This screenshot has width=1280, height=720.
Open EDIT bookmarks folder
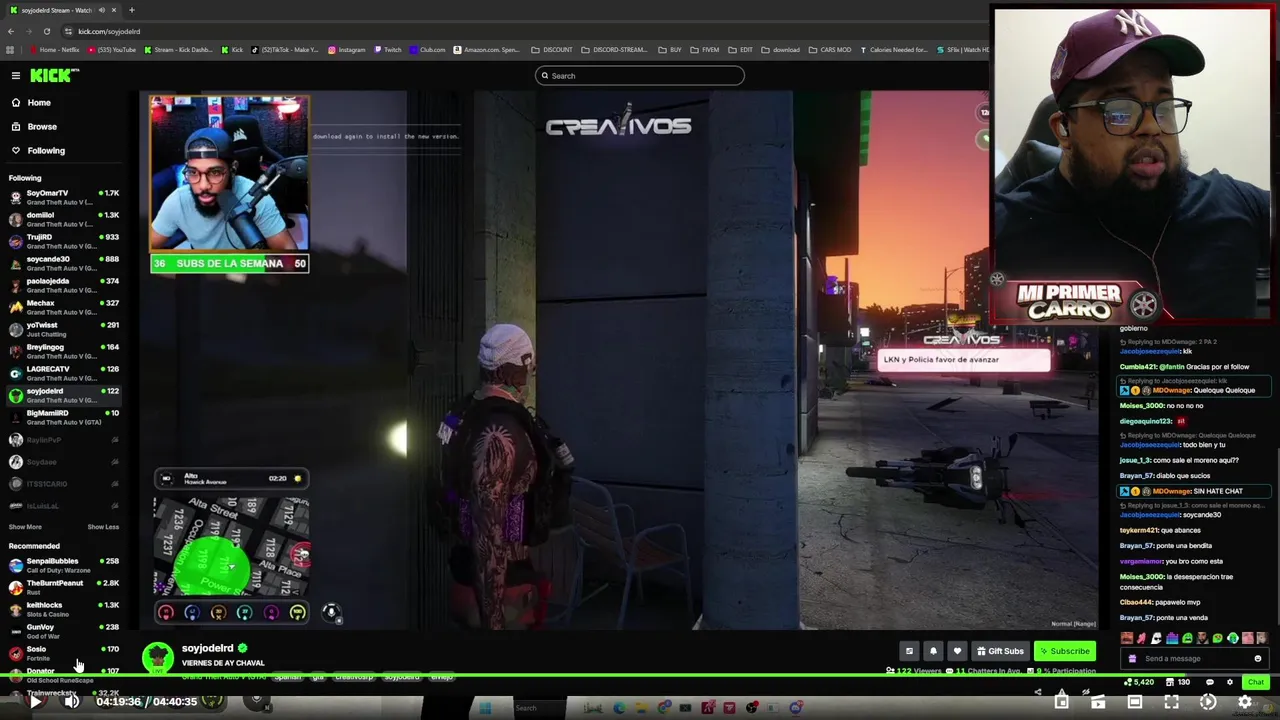tap(741, 50)
